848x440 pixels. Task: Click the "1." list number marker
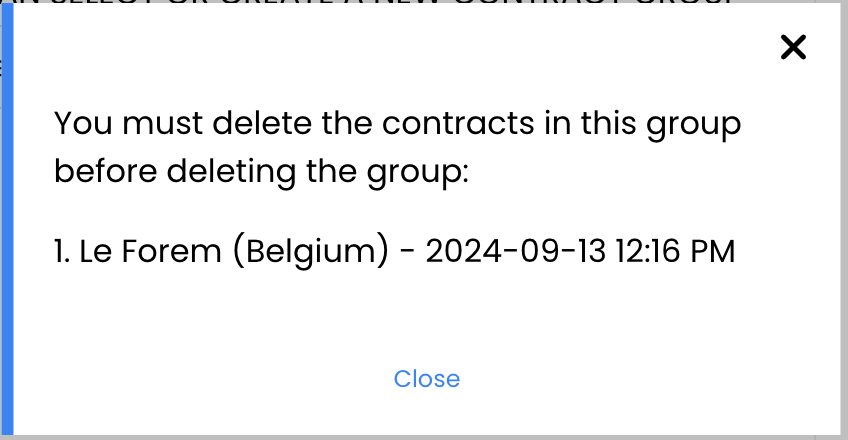tap(62, 251)
